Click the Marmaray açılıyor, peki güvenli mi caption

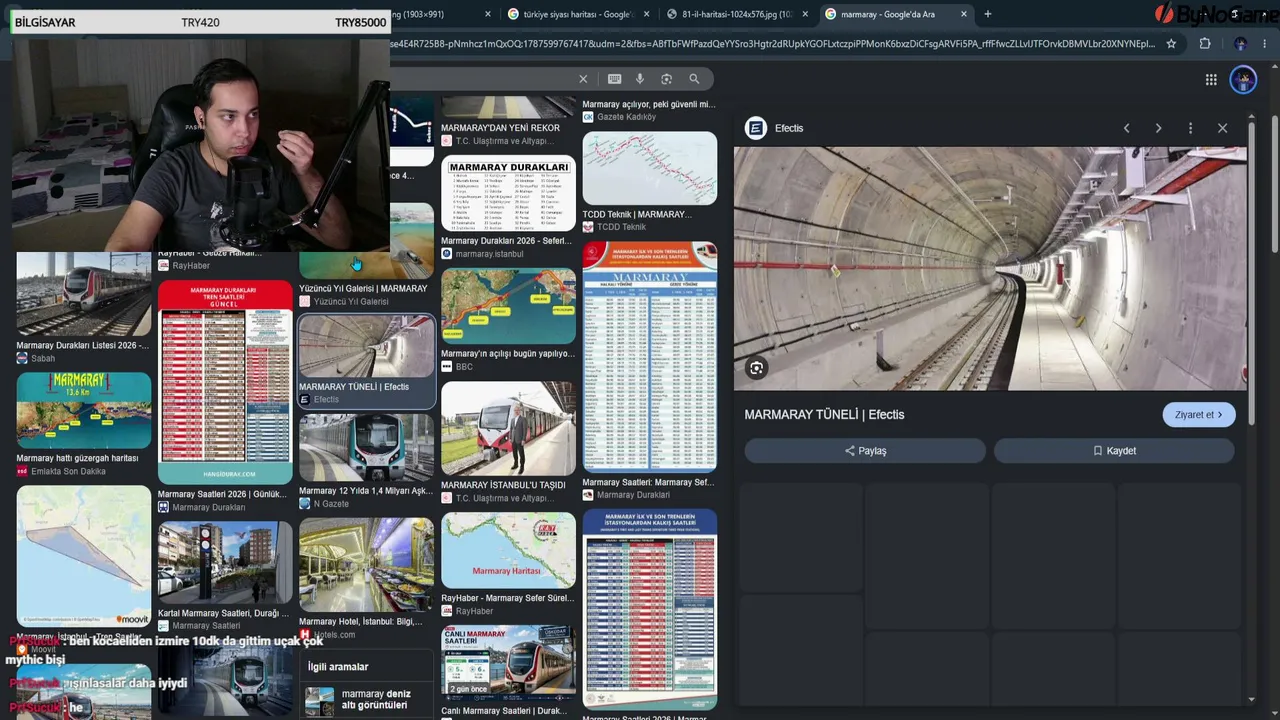coord(649,104)
